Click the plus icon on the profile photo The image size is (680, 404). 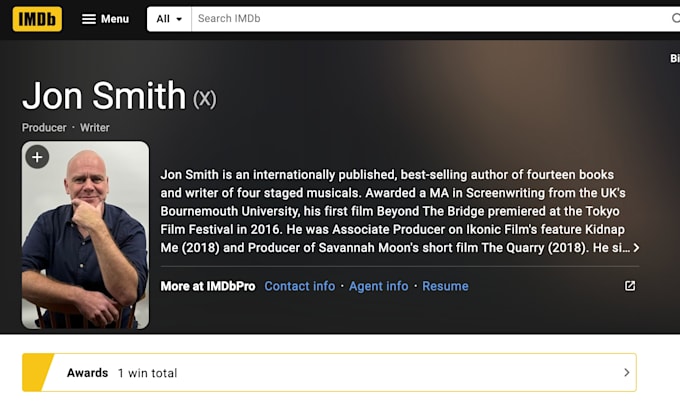[37, 157]
